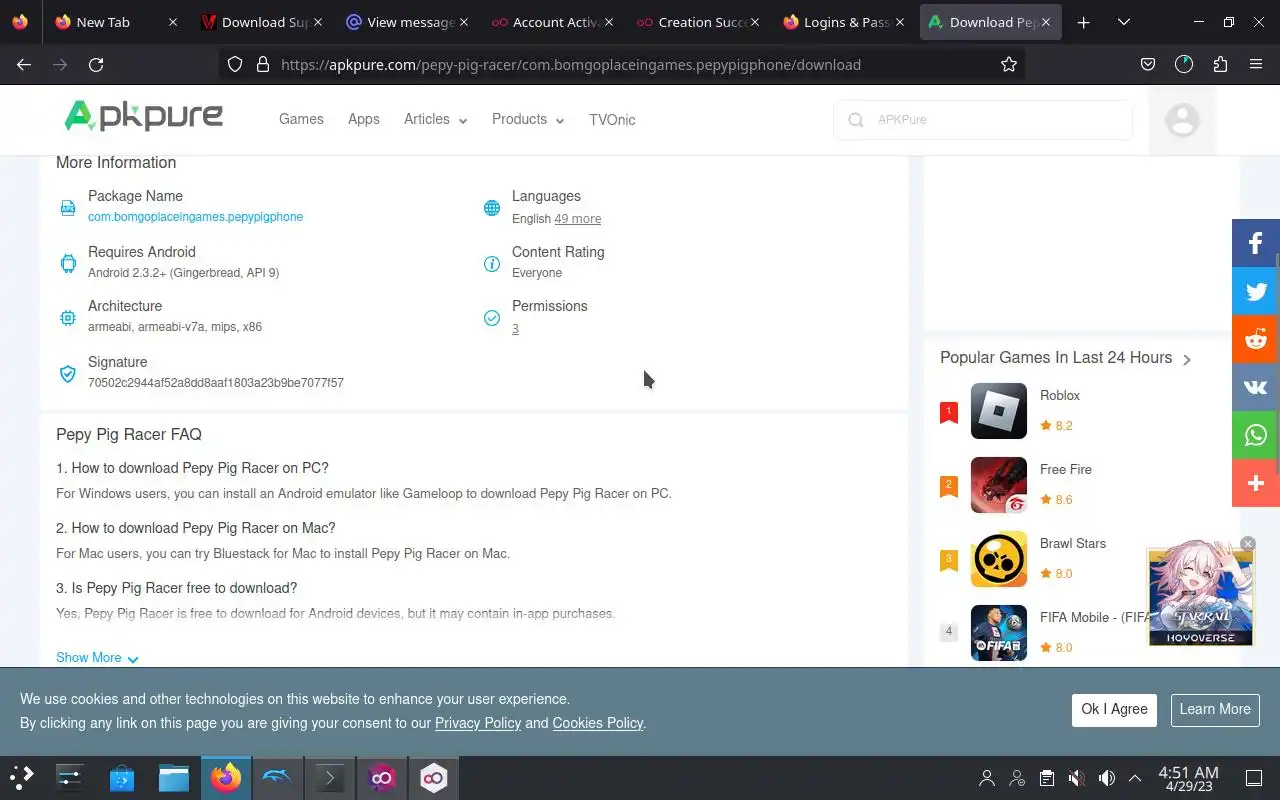1280x800 pixels.
Task: Open permissions count 3 link
Action: tap(515, 329)
